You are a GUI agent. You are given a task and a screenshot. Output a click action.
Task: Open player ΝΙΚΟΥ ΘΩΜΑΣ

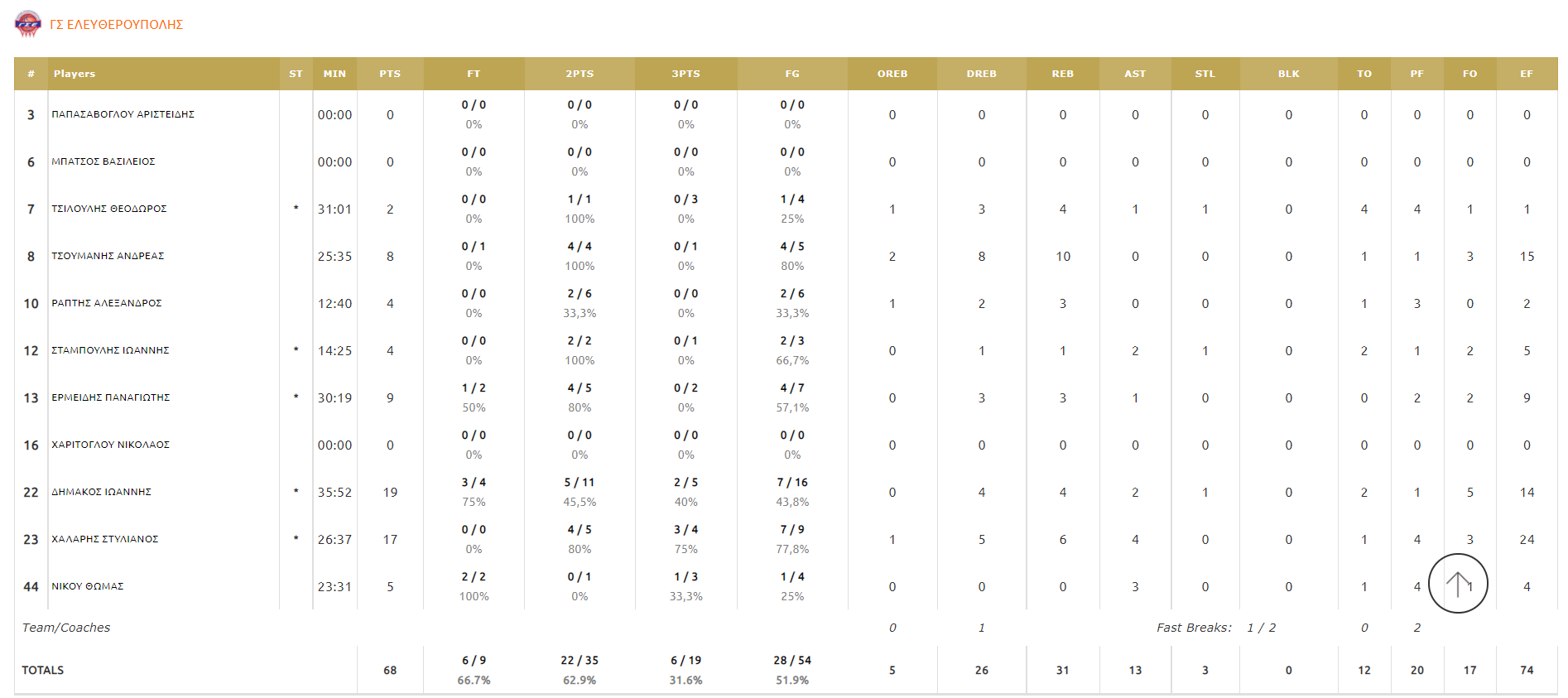tap(87, 586)
